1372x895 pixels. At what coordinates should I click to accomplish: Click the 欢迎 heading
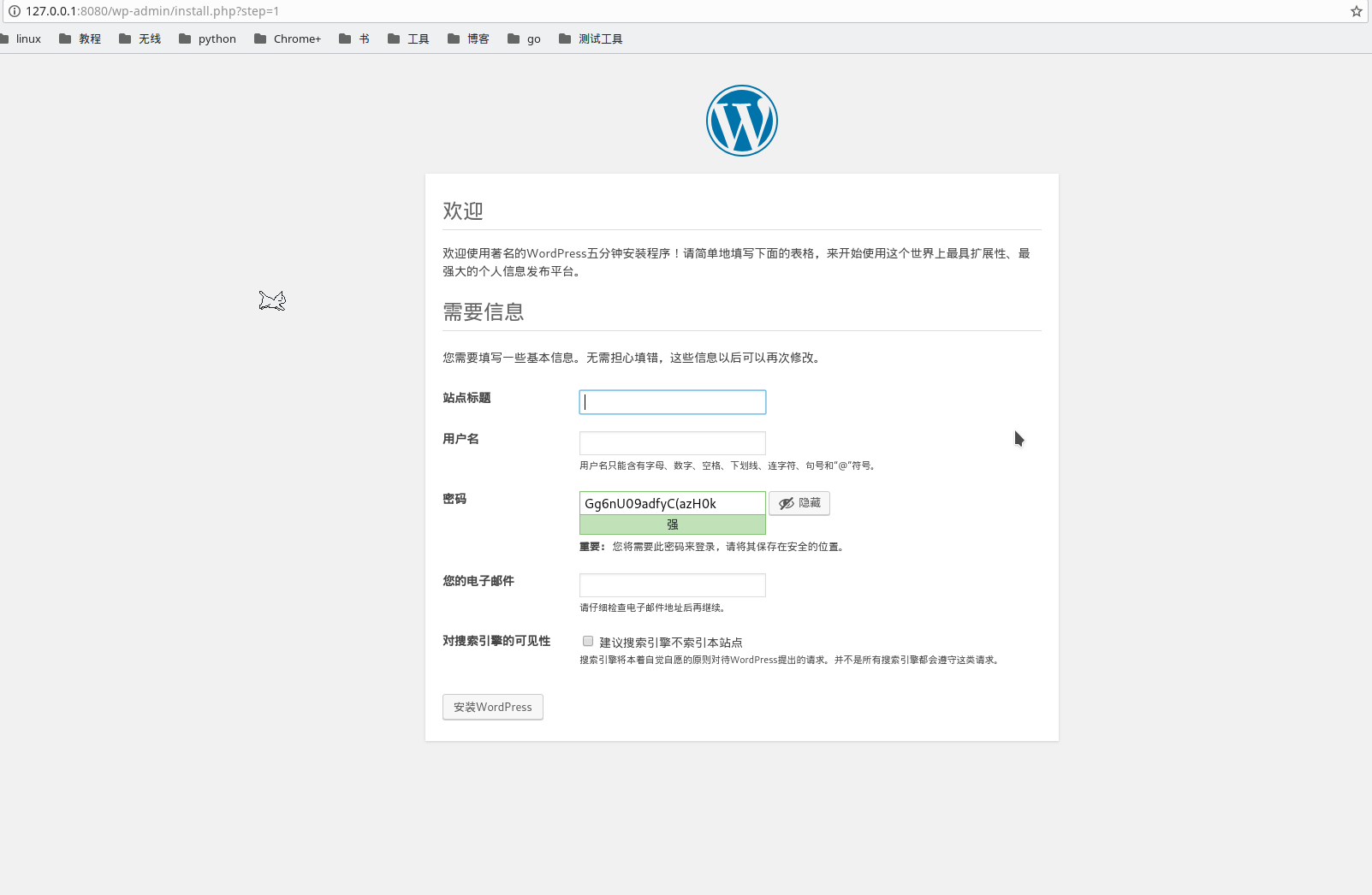tap(463, 210)
